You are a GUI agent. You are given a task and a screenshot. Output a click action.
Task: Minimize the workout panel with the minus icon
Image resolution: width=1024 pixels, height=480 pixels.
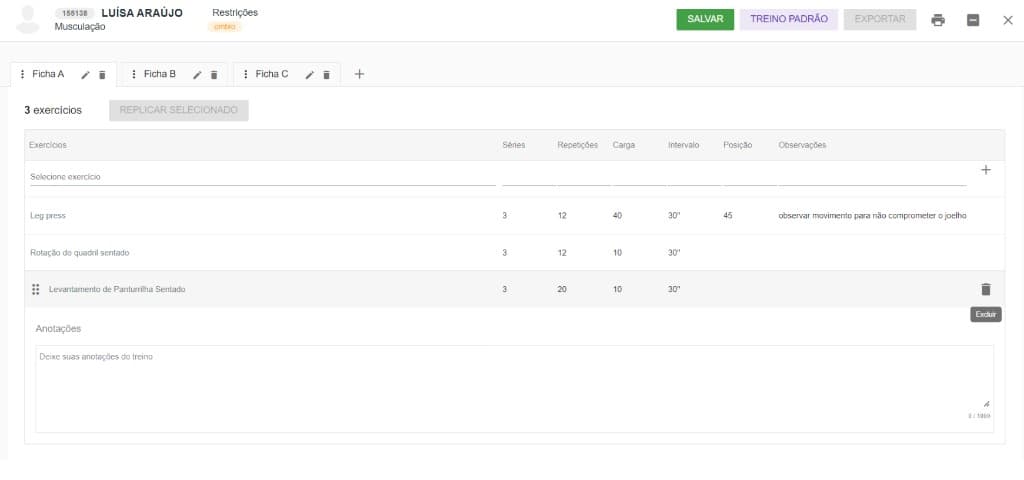click(973, 20)
